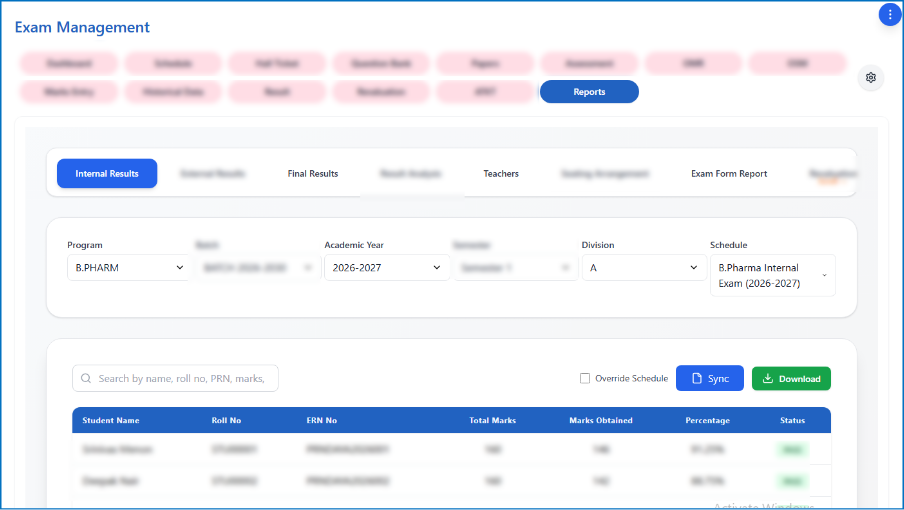Click the Roll No column header
The width and height of the screenshot is (904, 510).
pyautogui.click(x=226, y=420)
